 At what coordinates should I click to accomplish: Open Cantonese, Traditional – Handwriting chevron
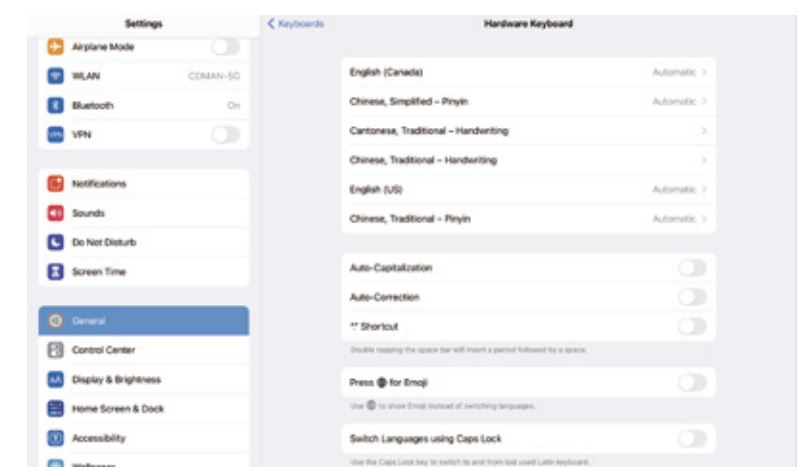705,131
